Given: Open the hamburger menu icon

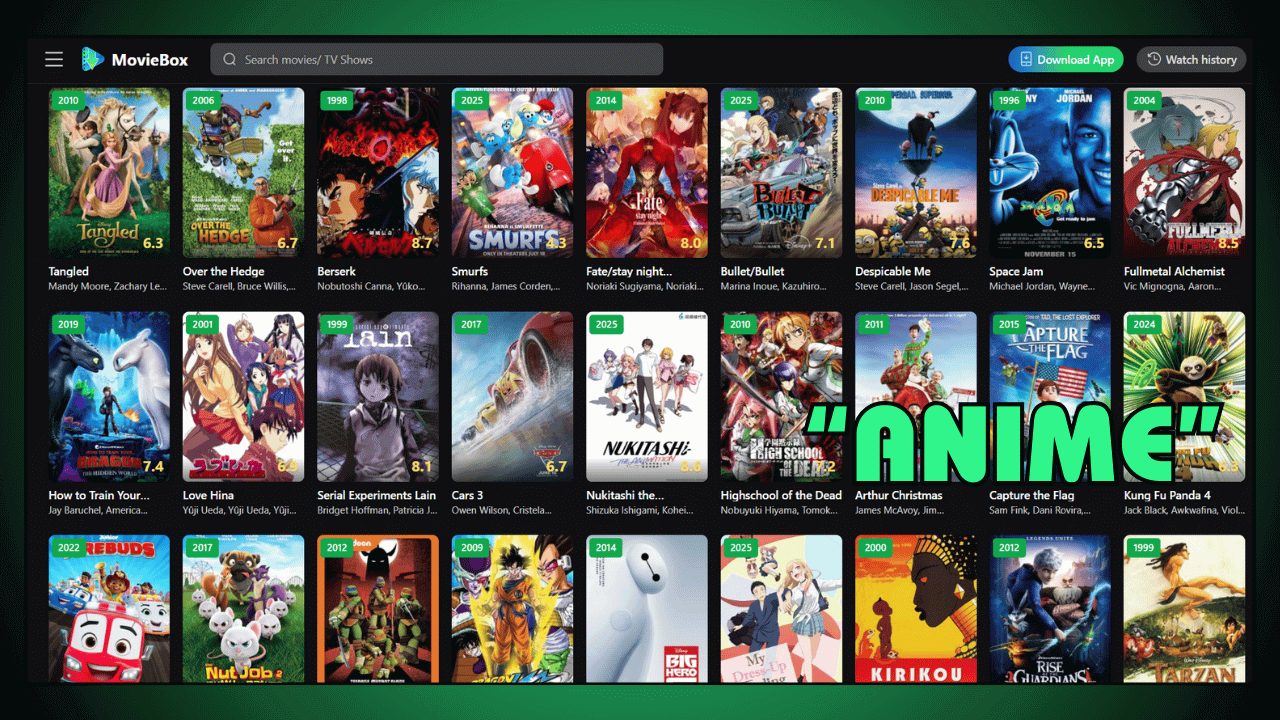Looking at the screenshot, I should coord(54,59).
